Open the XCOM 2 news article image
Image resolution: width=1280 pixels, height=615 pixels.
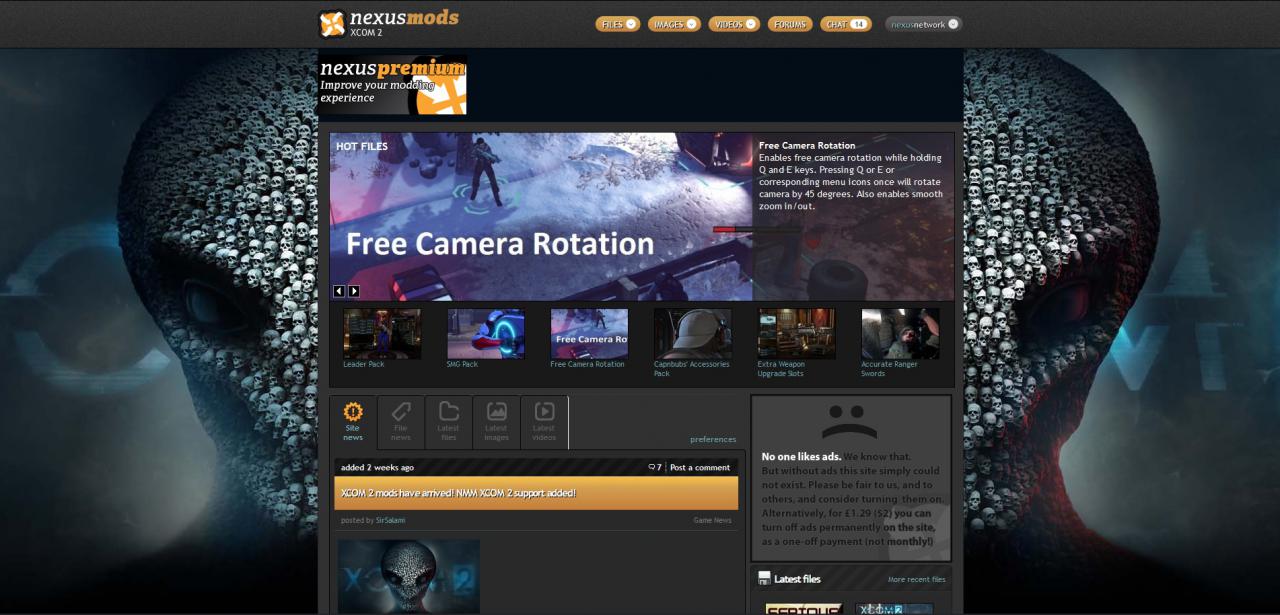click(409, 577)
